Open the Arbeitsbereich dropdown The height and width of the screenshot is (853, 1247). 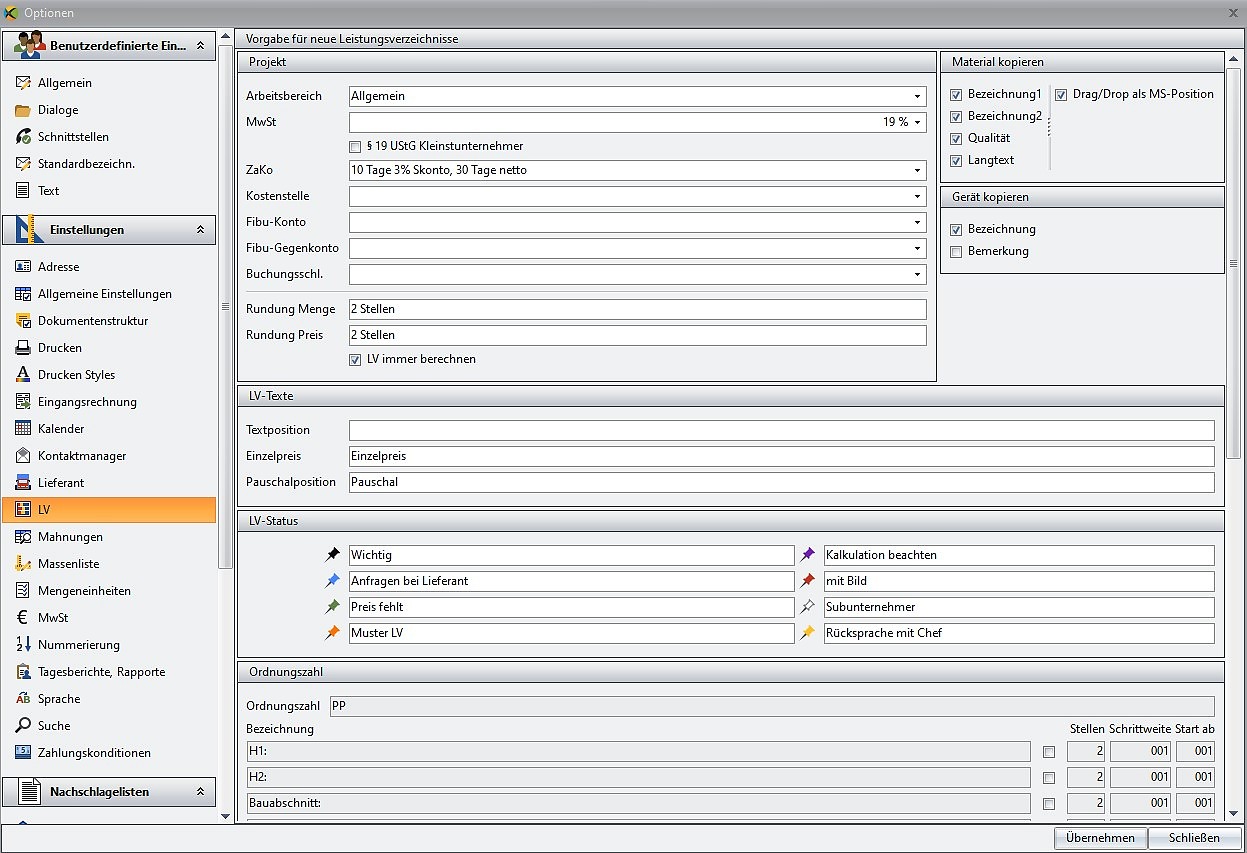[x=917, y=97]
